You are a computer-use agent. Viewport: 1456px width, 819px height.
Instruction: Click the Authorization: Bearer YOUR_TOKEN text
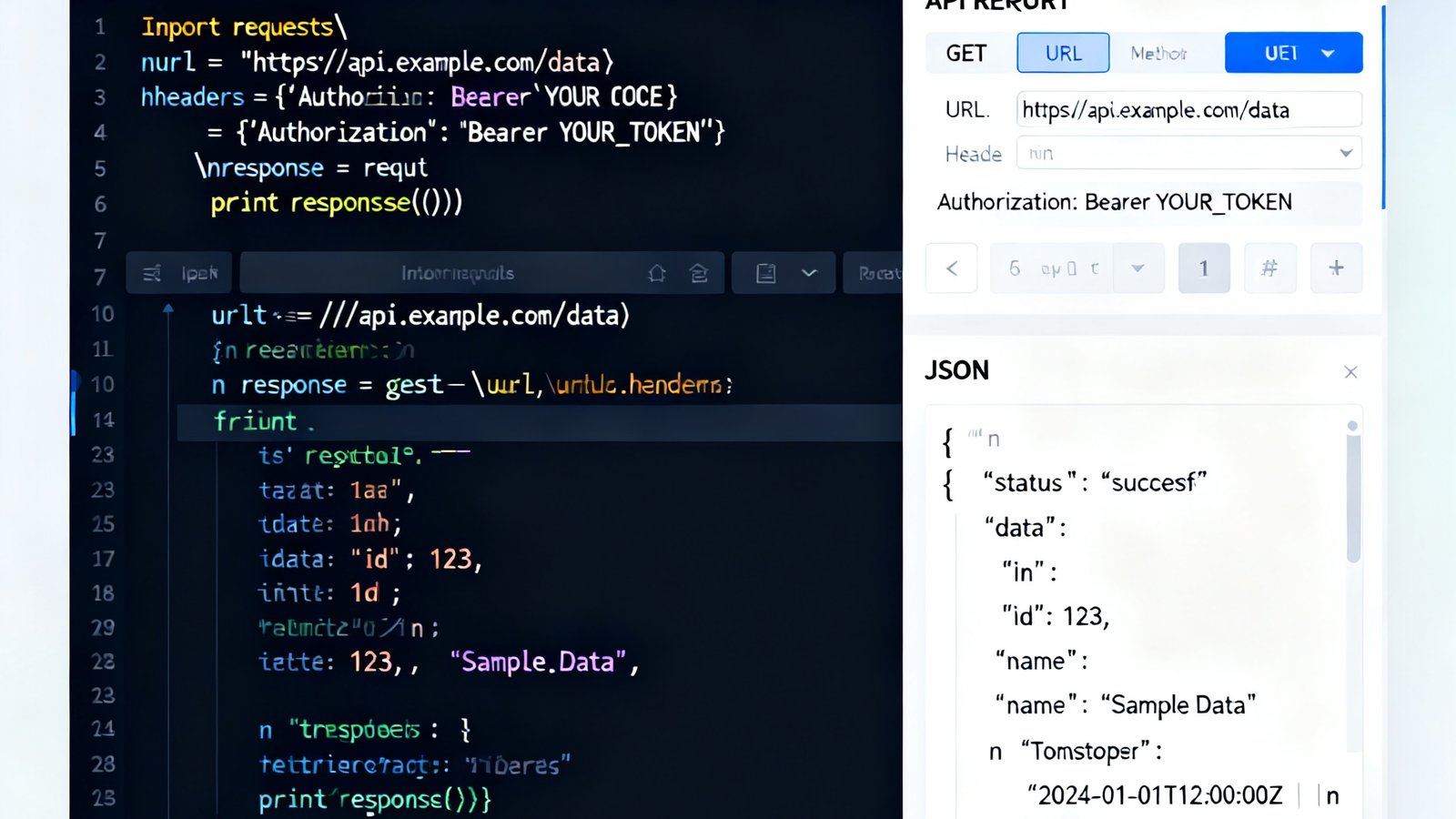(x=1115, y=202)
